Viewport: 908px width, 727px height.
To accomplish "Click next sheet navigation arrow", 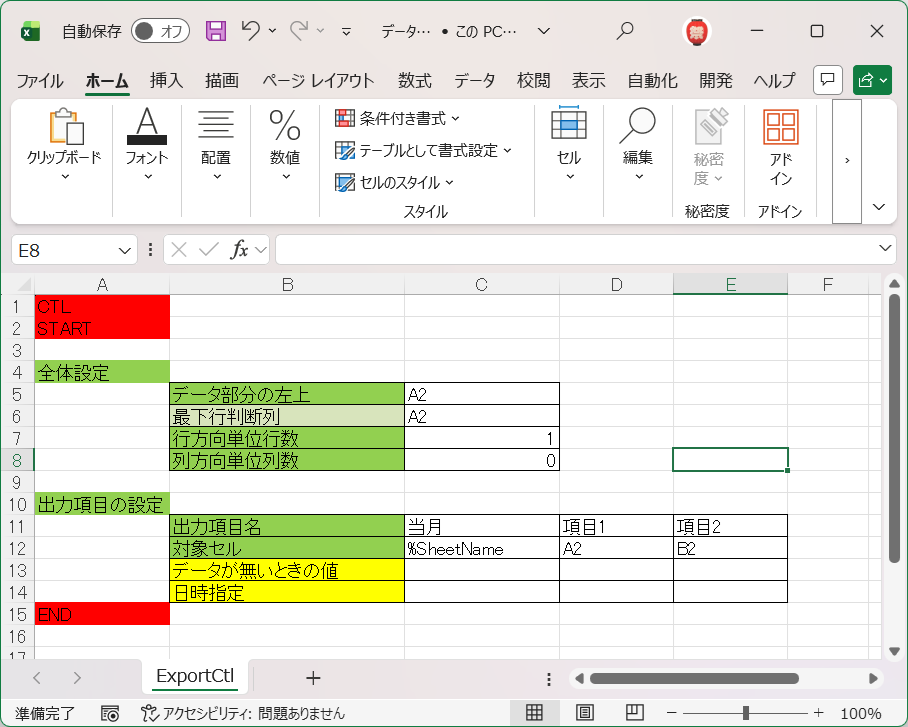I will (x=78, y=678).
